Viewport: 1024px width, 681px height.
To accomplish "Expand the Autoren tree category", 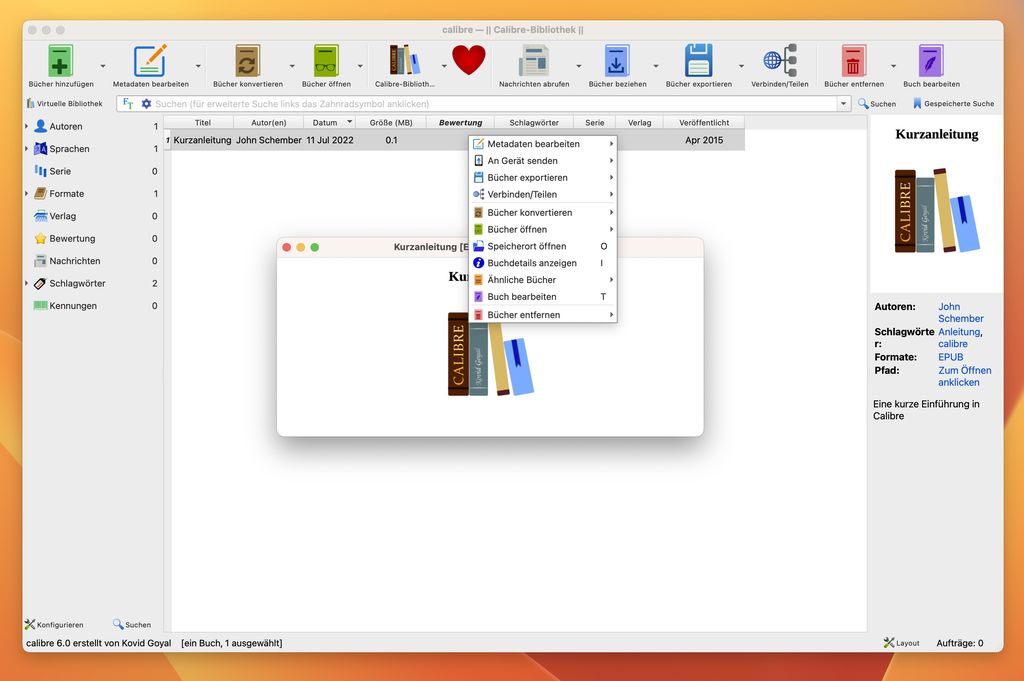I will tap(27, 127).
